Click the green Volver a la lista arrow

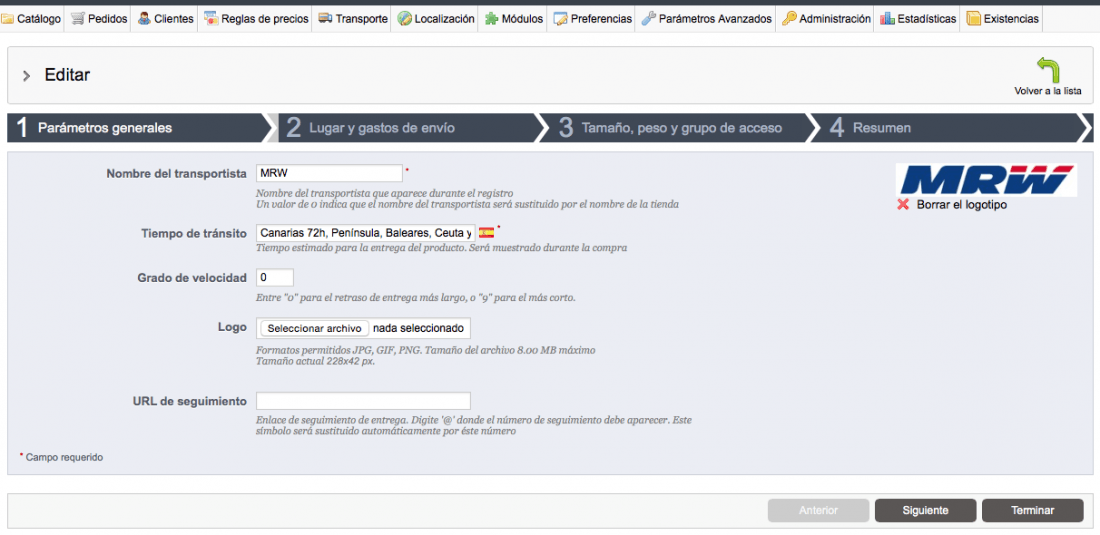point(1048,70)
